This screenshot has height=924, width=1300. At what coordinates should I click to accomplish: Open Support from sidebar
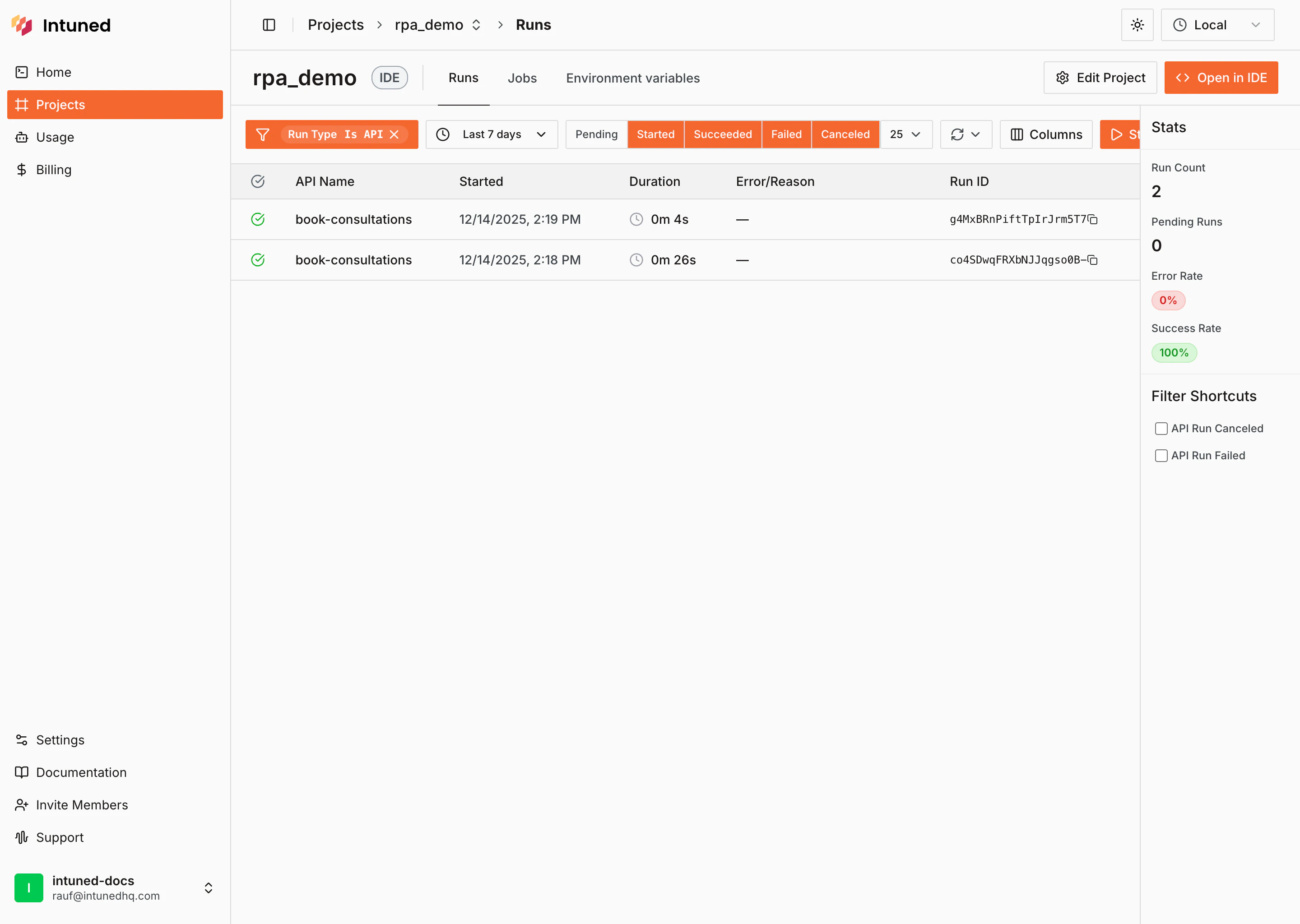[115, 837]
